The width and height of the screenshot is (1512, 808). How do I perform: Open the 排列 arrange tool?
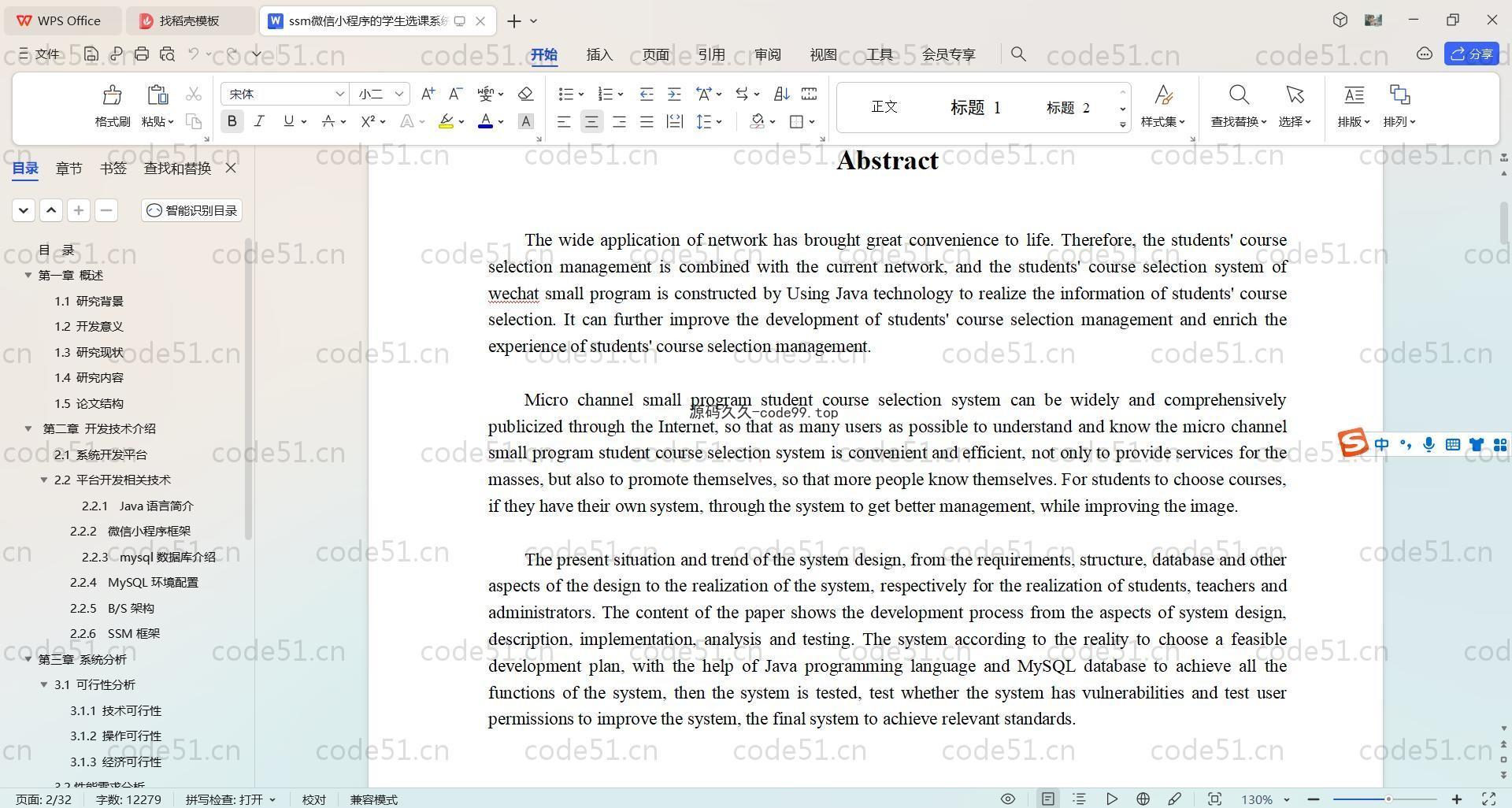(1399, 106)
